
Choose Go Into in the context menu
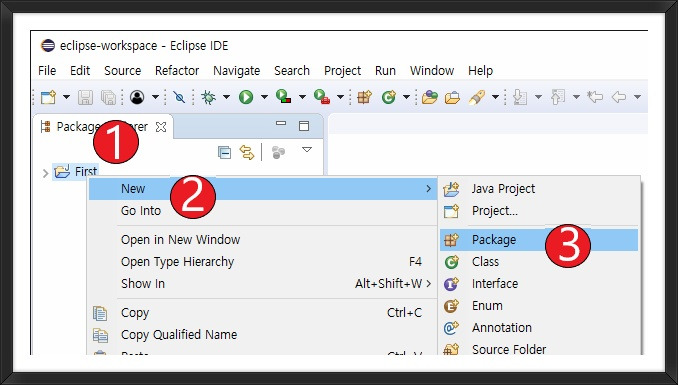[x=262, y=211]
